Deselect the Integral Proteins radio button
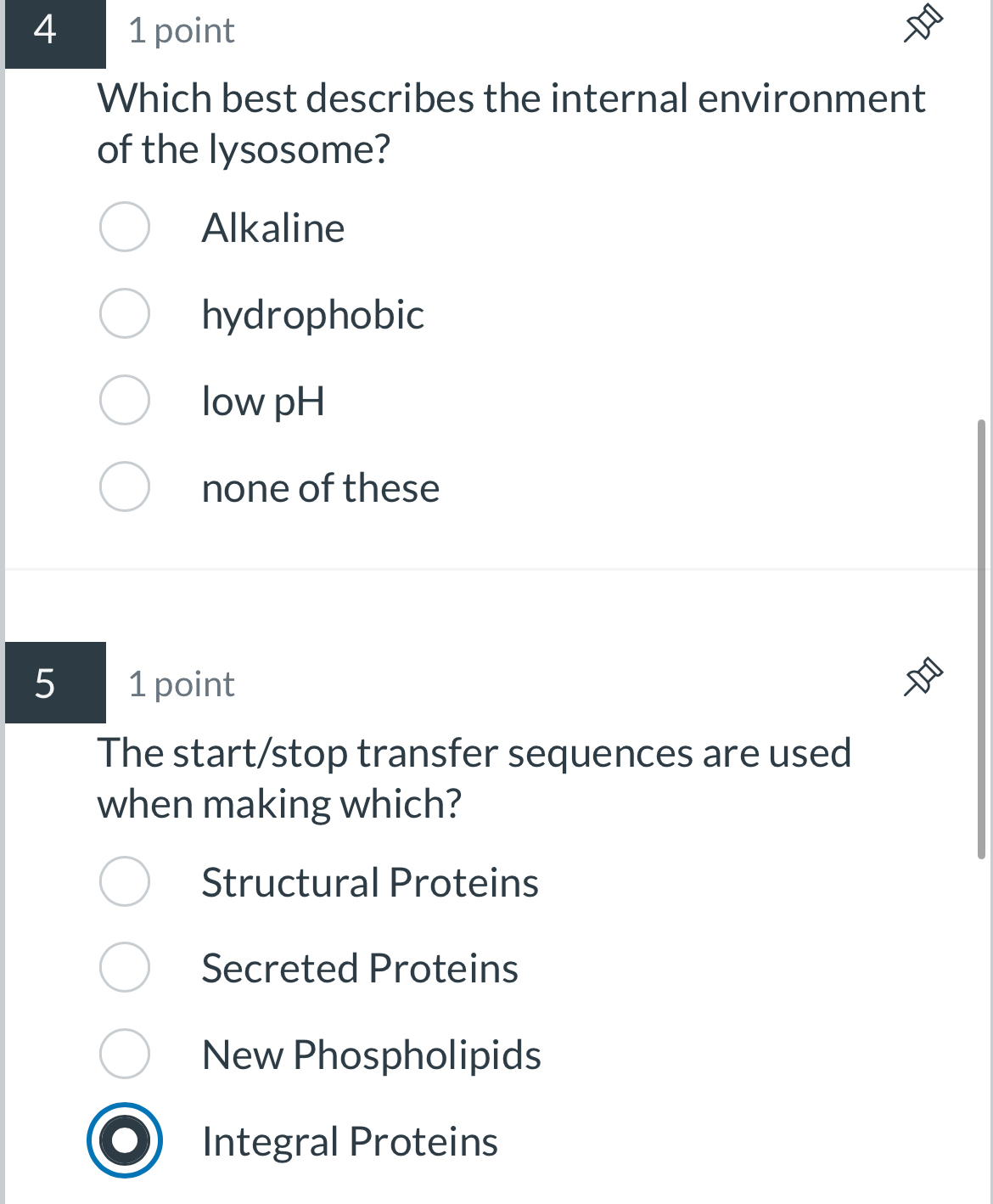 pos(124,1141)
